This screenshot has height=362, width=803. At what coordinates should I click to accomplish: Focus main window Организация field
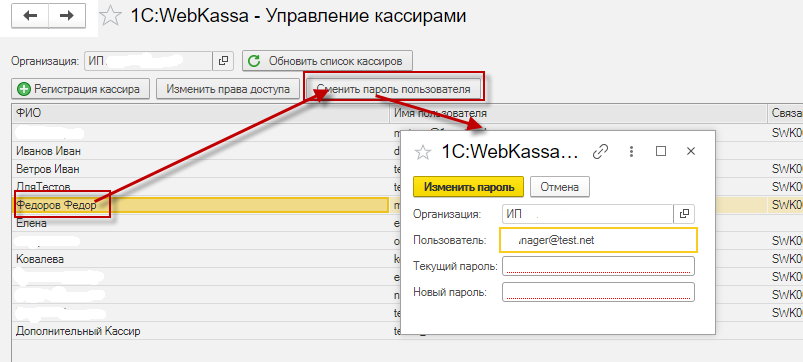[148, 61]
